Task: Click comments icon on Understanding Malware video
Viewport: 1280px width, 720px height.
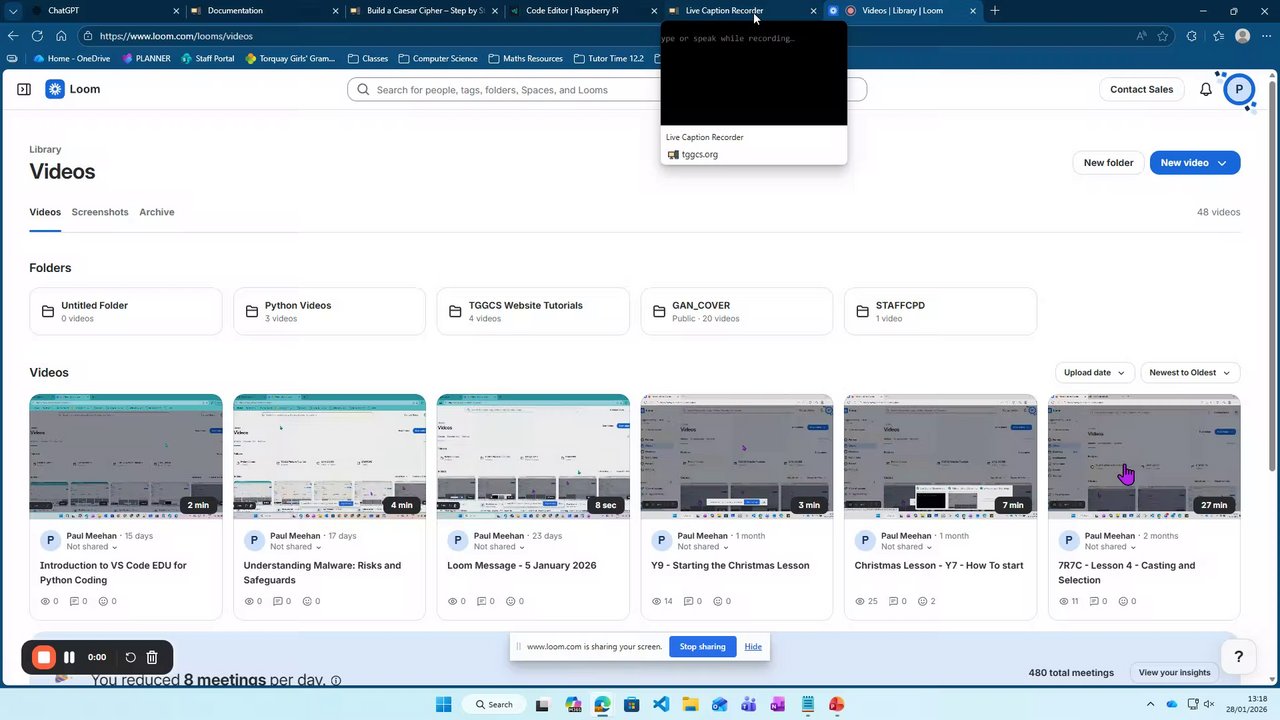Action: (x=279, y=601)
